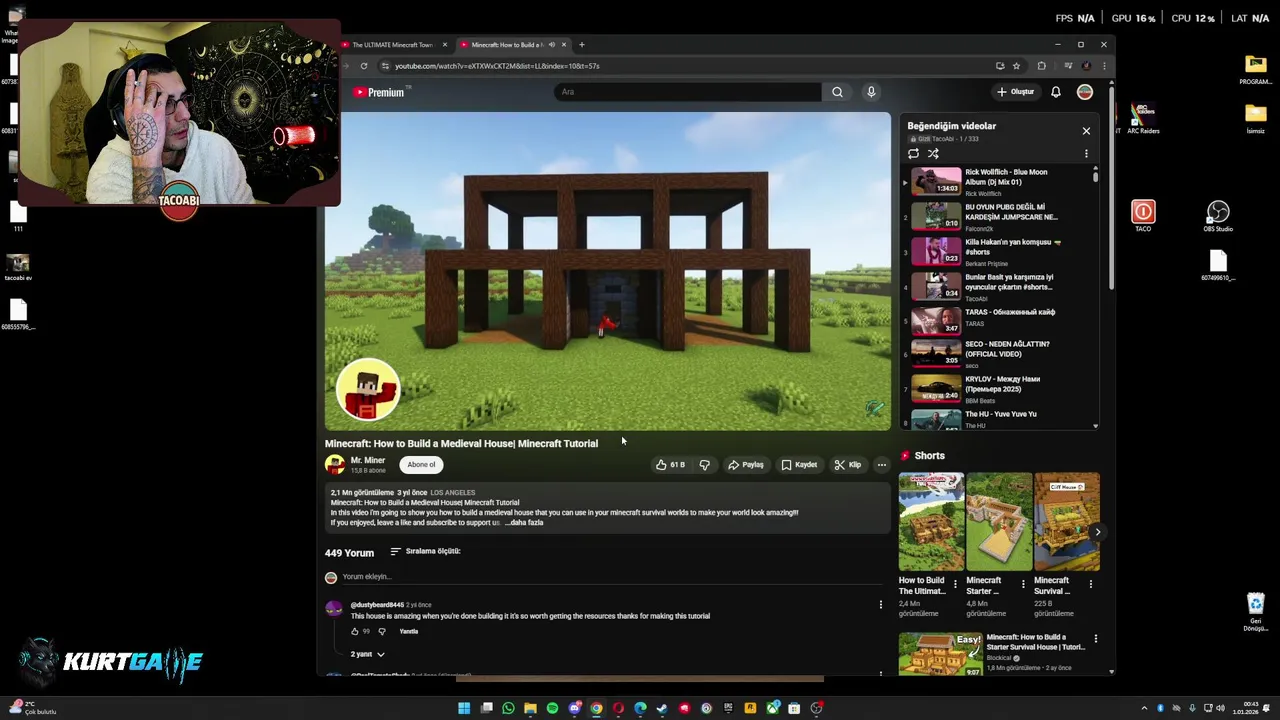
Task: Like the @dustybeard8445 comment
Action: (354, 632)
